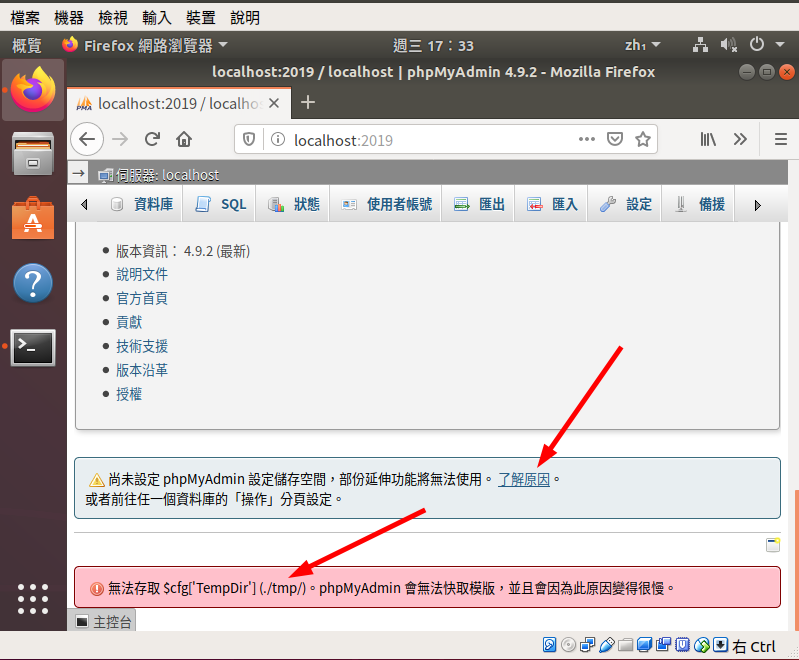This screenshot has width=799, height=660.
Task: Click the 伺服器: localhost breadcrumb
Action: (158, 175)
